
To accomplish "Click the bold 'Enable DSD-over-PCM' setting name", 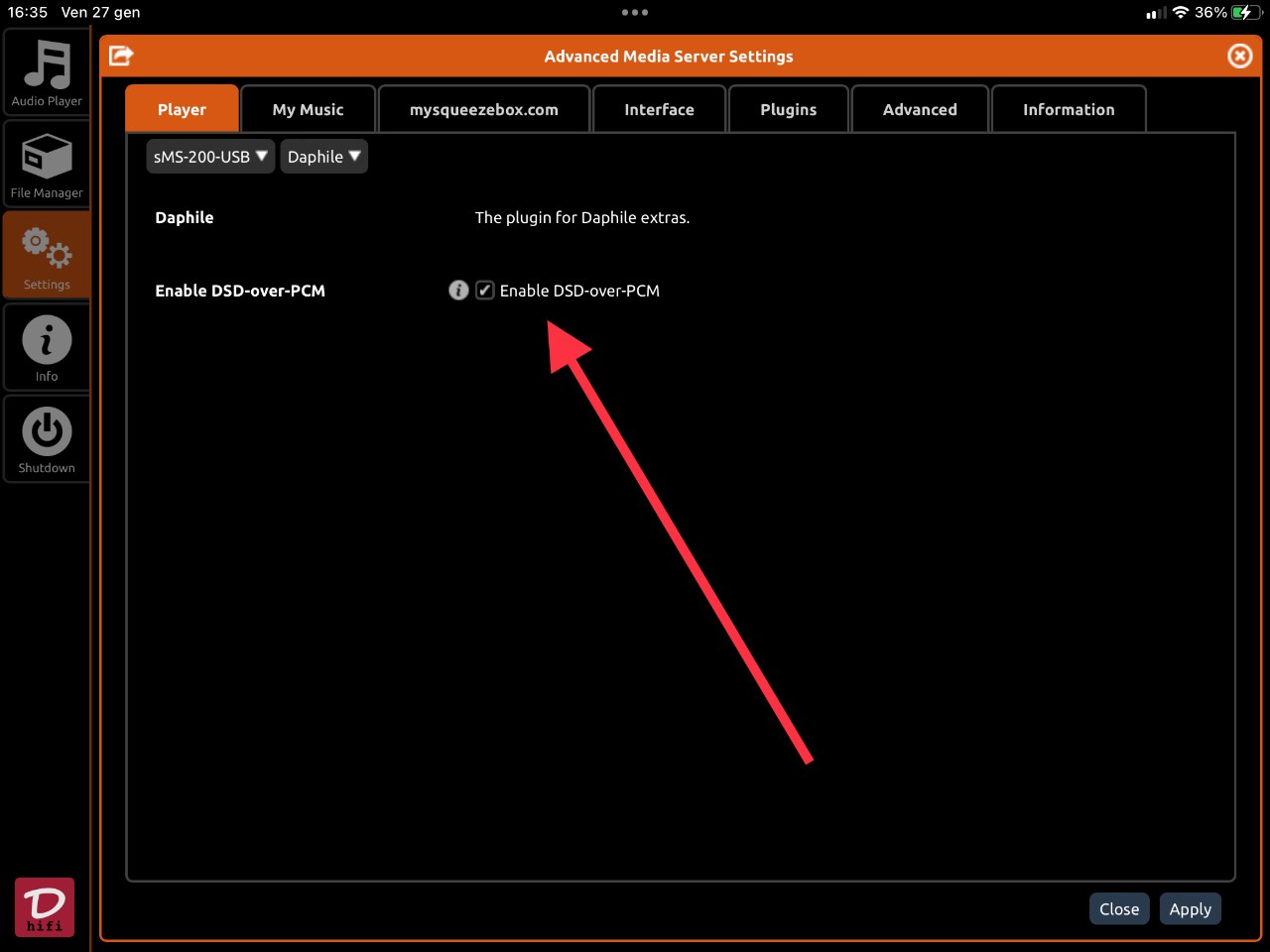I will [240, 291].
